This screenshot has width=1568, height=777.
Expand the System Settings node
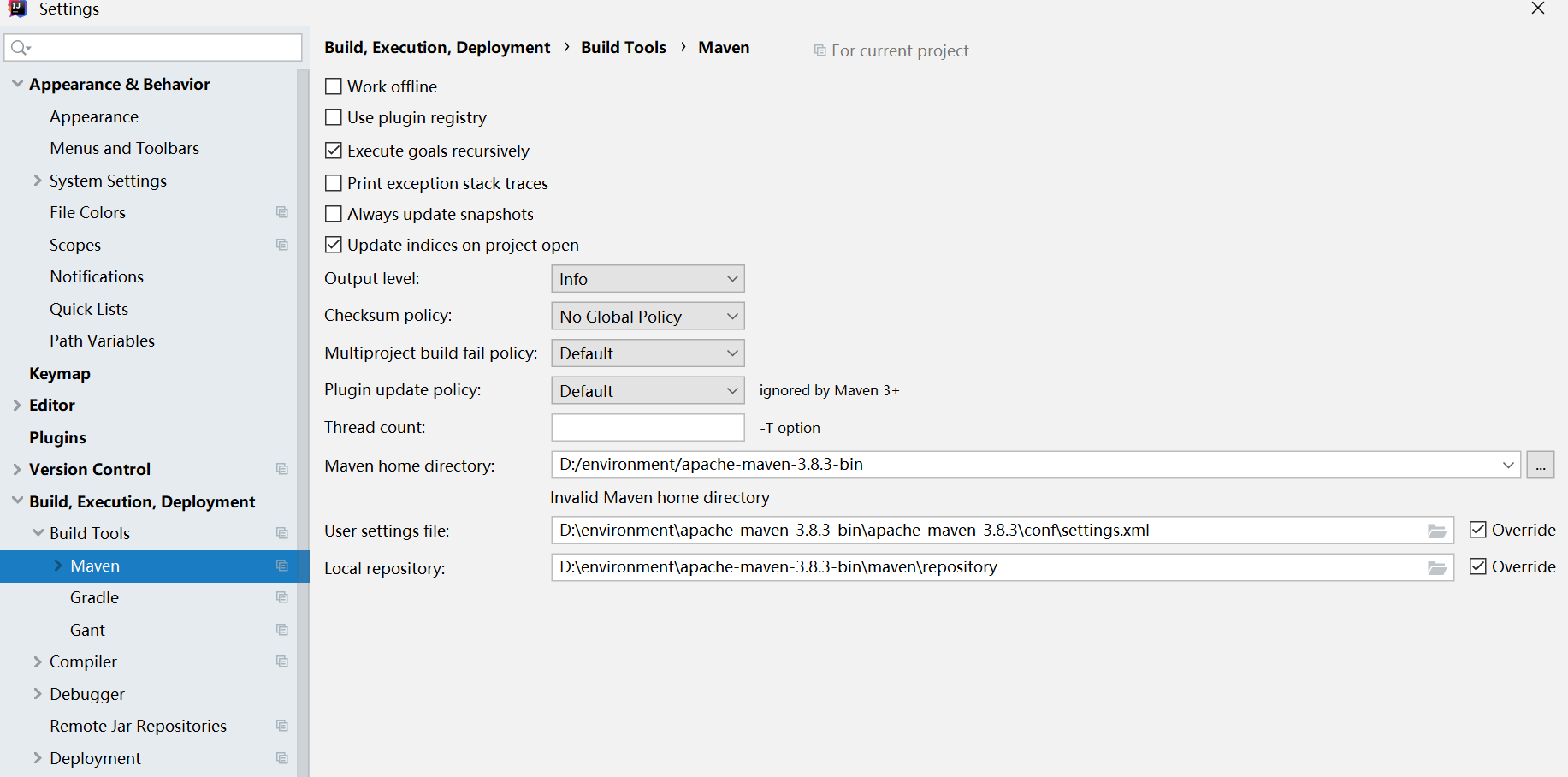tap(38, 181)
